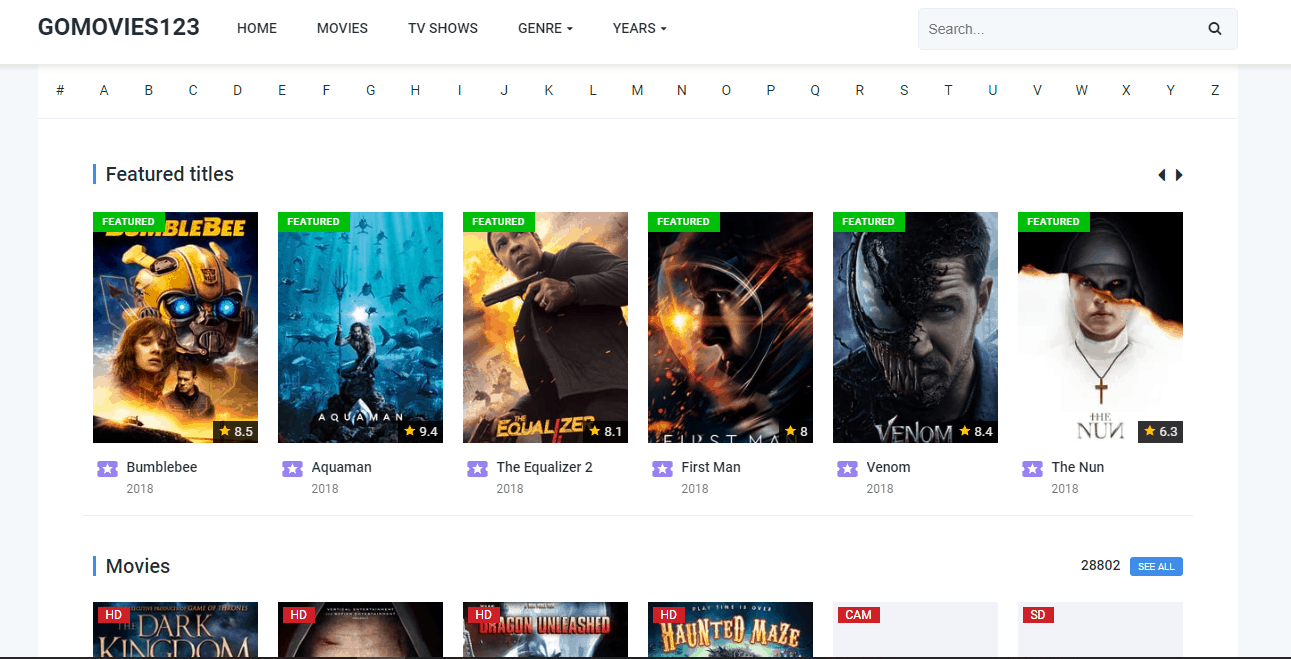Open the Venom movie poster
The height and width of the screenshot is (659, 1291).
[x=915, y=327]
